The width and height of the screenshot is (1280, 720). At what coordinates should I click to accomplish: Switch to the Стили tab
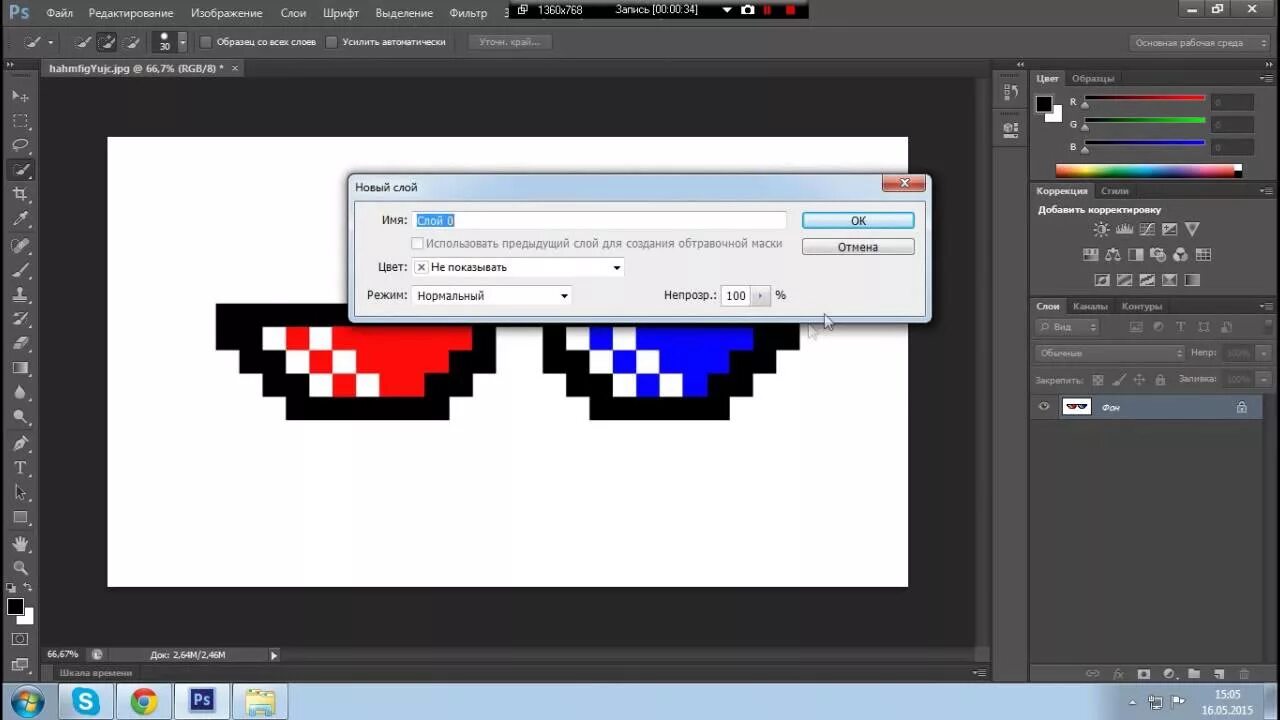click(1115, 191)
